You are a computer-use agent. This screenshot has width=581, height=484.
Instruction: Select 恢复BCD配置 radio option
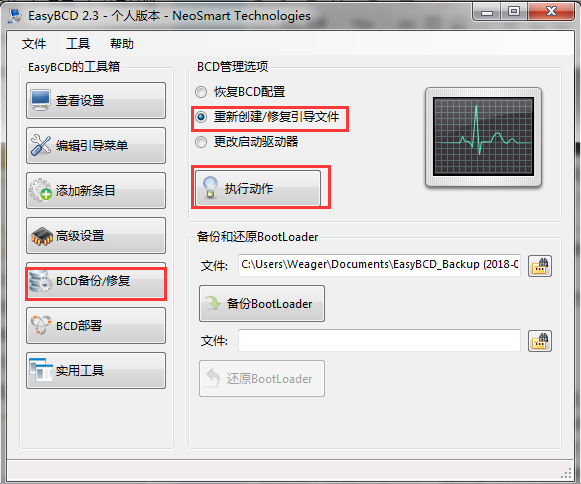point(201,92)
